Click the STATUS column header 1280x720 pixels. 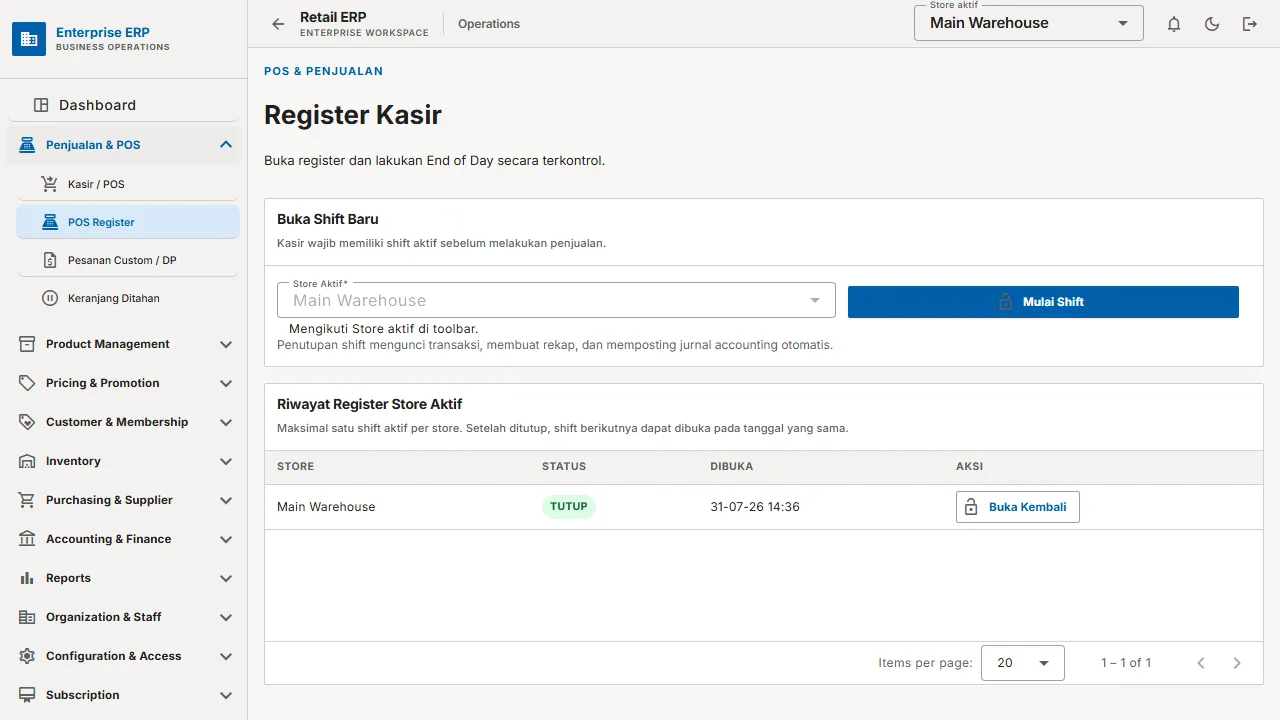point(564,466)
